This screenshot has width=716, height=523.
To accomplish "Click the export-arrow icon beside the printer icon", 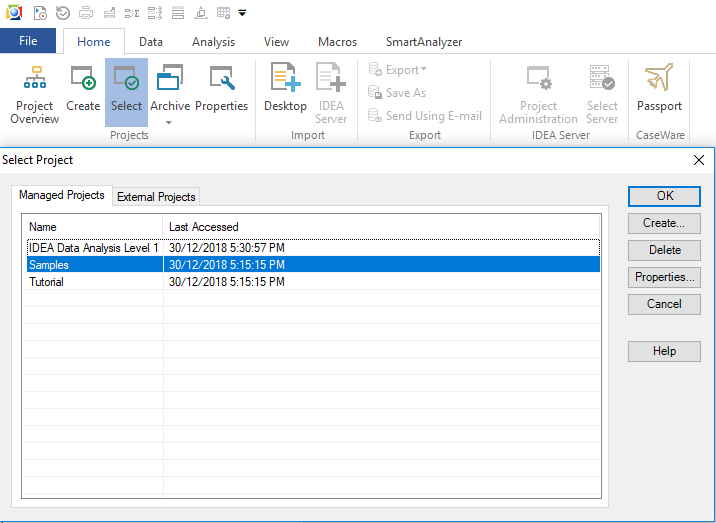I will click(x=109, y=13).
